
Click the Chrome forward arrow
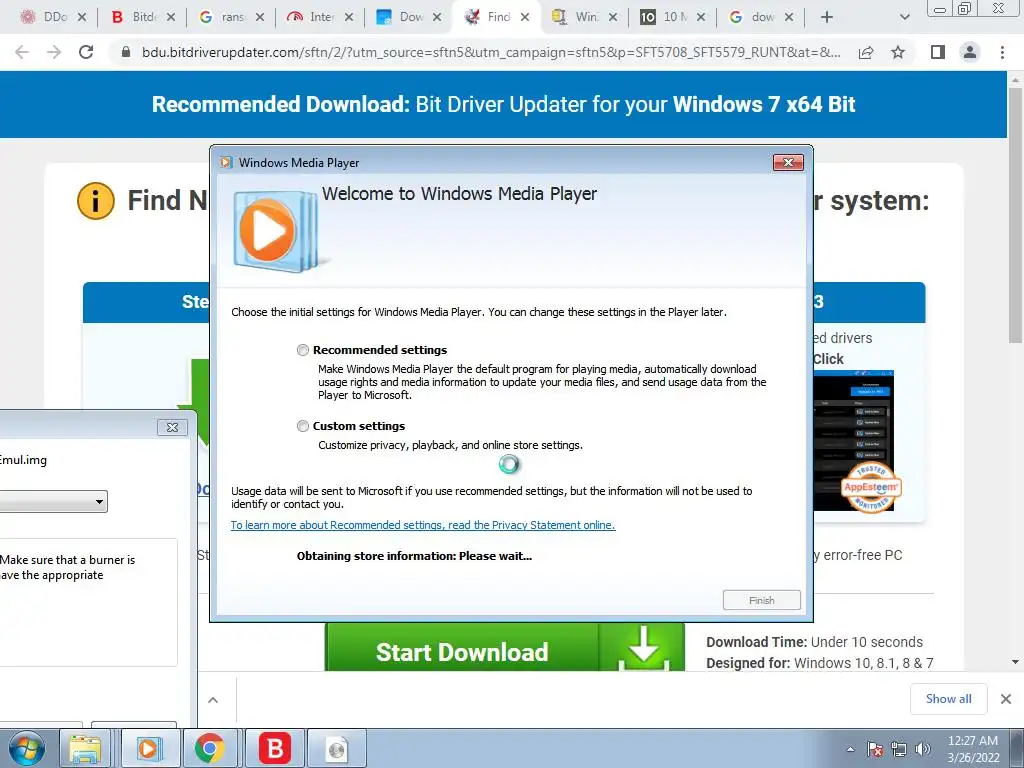click(54, 52)
